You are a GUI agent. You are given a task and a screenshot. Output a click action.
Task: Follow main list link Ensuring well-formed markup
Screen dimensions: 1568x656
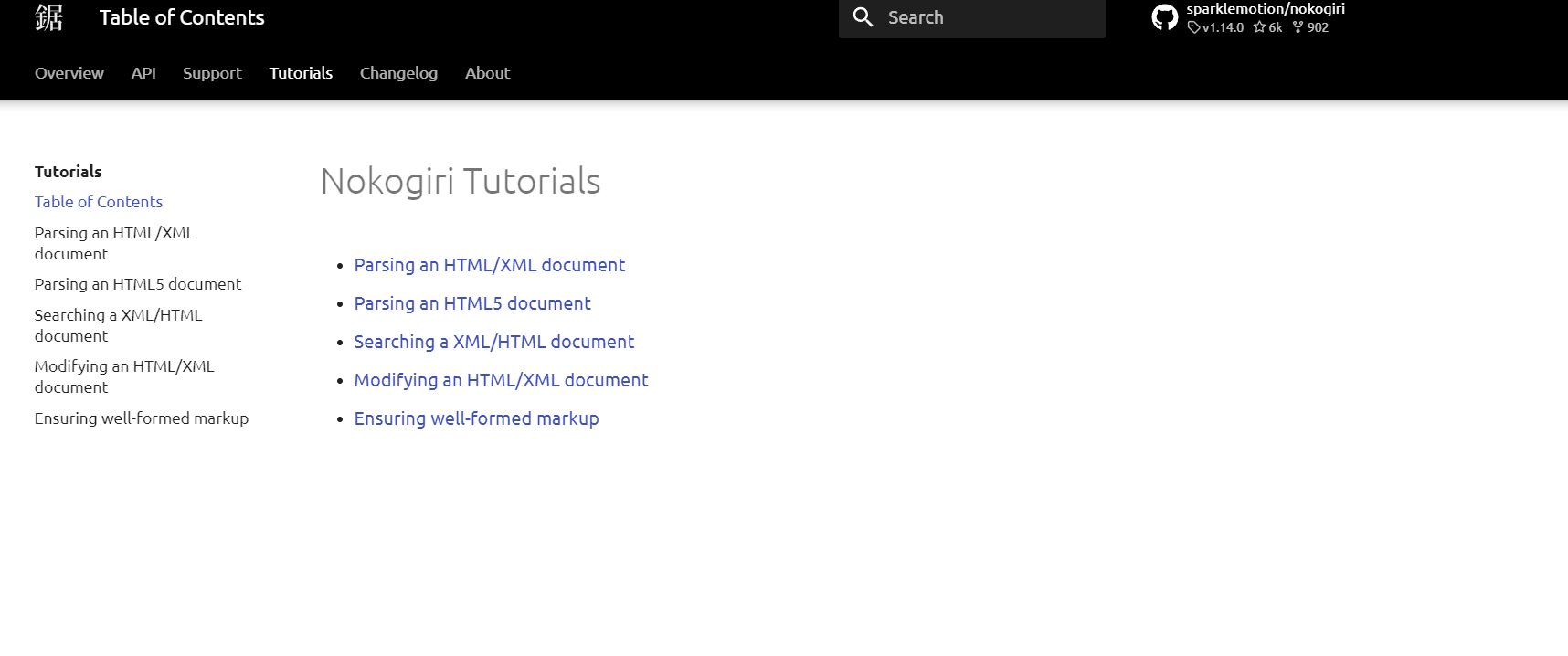click(477, 418)
